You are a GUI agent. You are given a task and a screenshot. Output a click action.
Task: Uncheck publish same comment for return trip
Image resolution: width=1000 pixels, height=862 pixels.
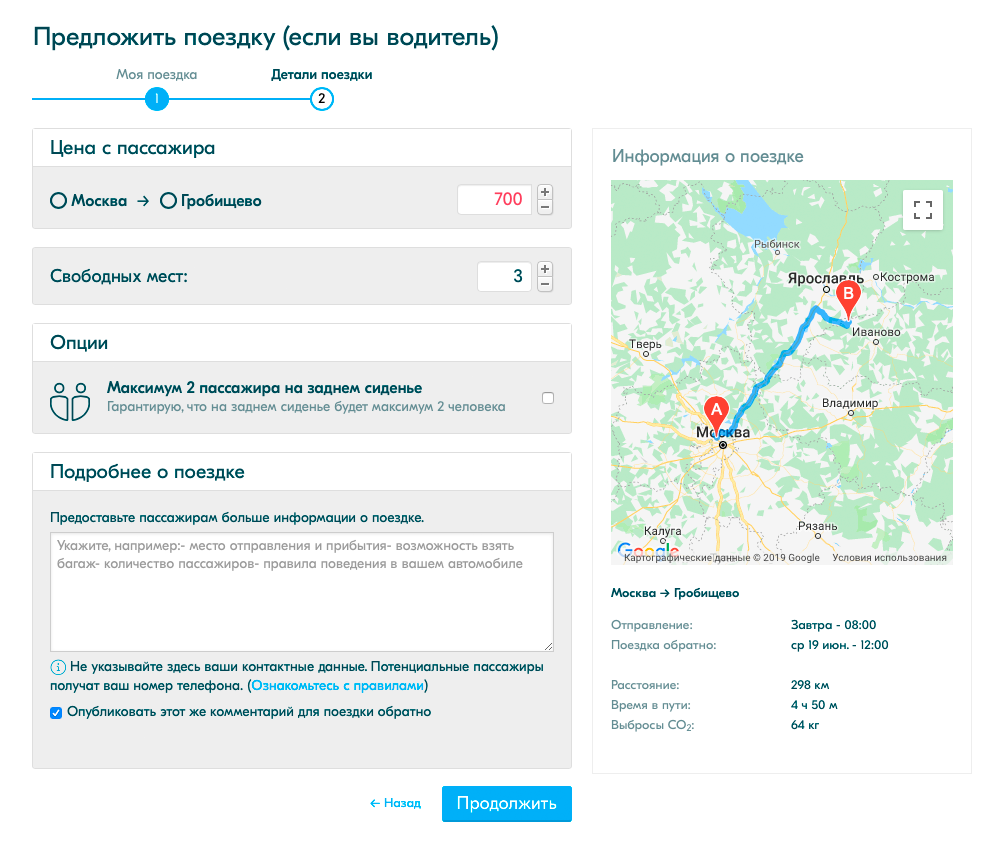56,713
